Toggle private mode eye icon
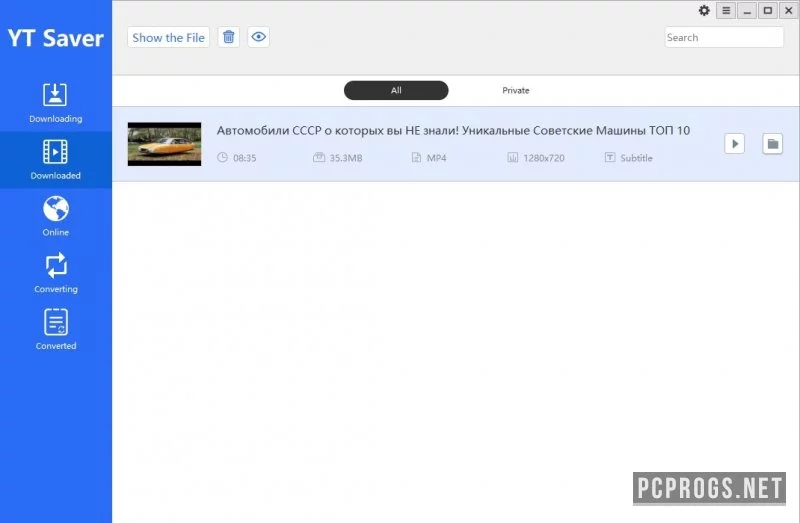This screenshot has height=523, width=800. pos(259,37)
